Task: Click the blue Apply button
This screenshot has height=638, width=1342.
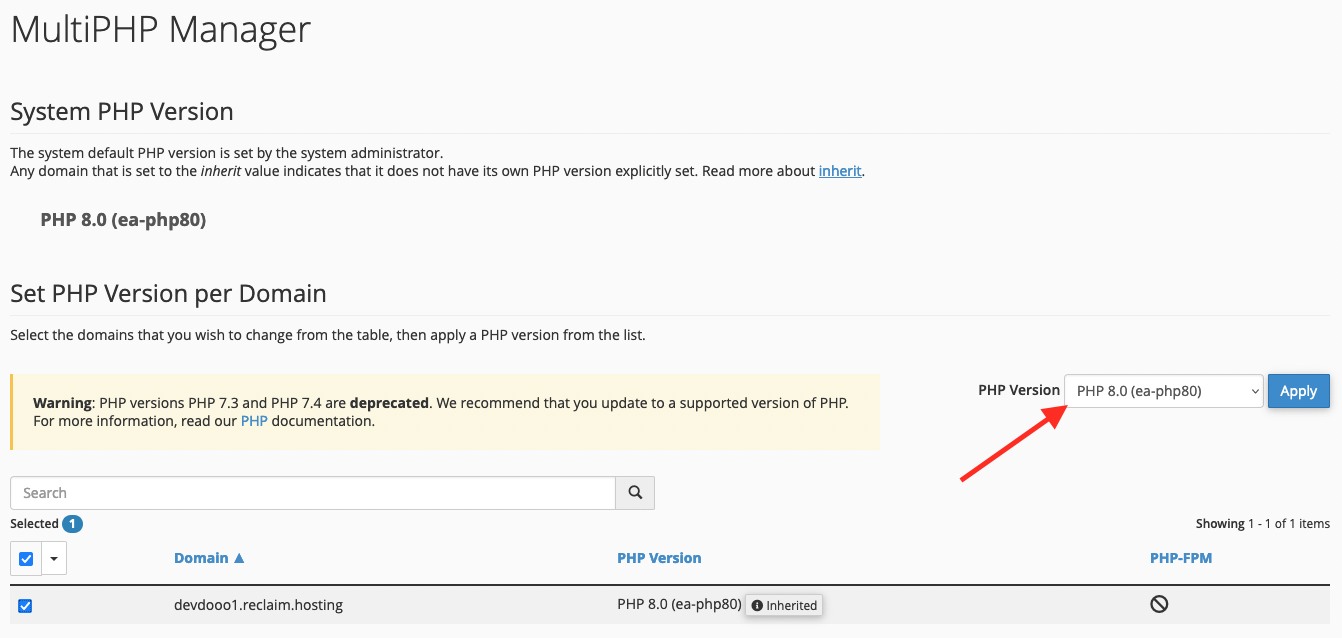Action: tap(1299, 391)
